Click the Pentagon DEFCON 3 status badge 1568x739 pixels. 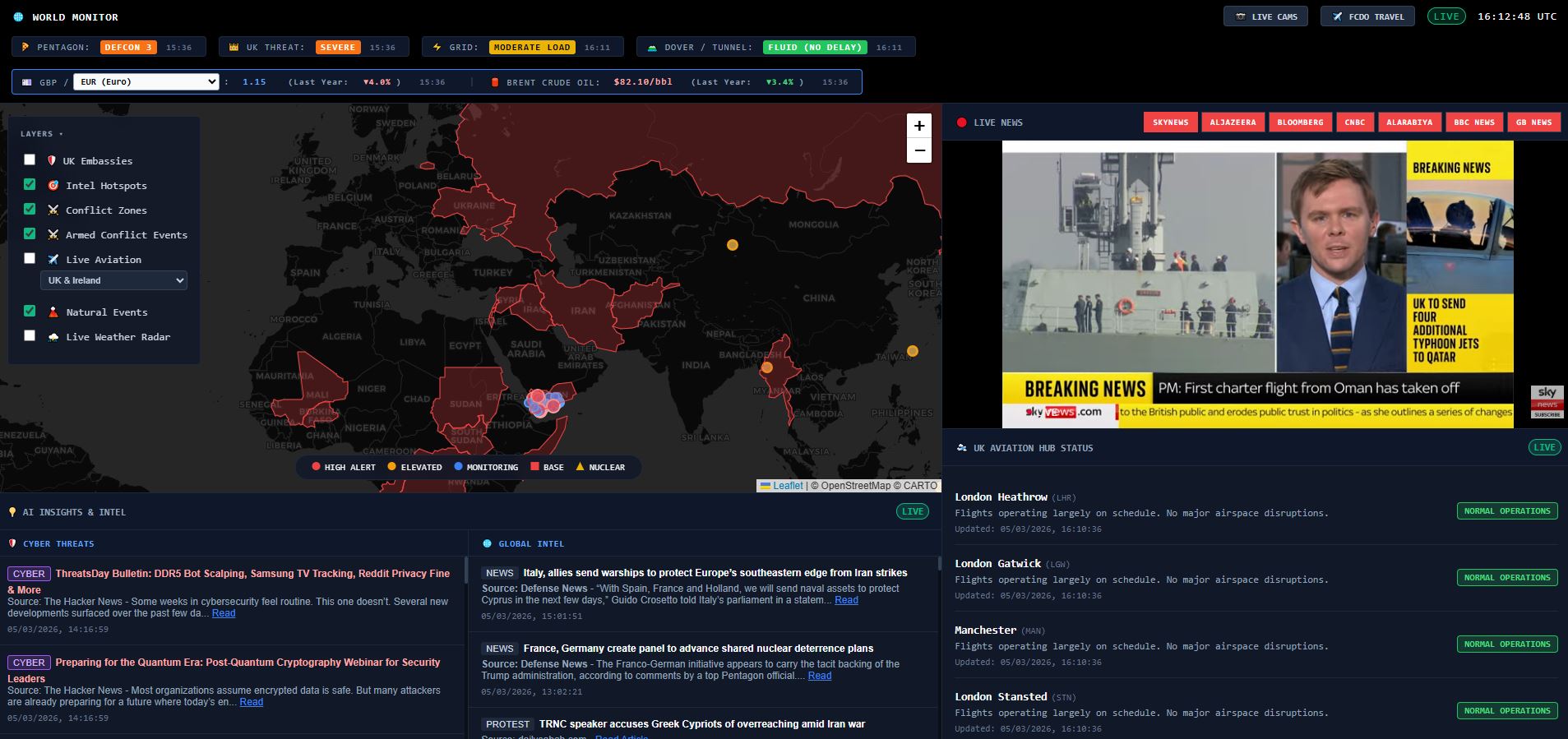[x=127, y=48]
